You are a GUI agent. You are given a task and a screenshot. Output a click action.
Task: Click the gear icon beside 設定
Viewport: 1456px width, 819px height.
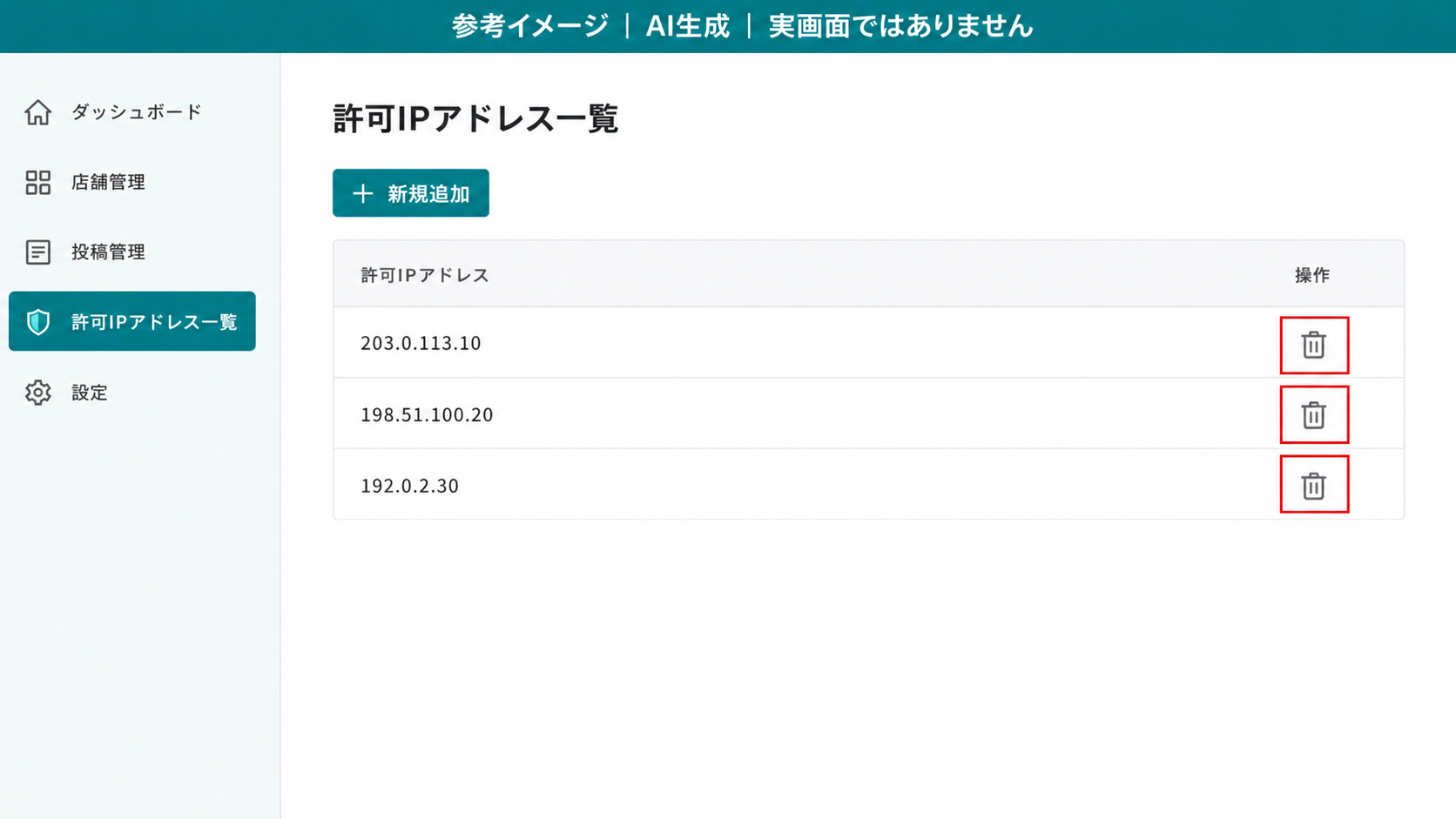pos(37,393)
